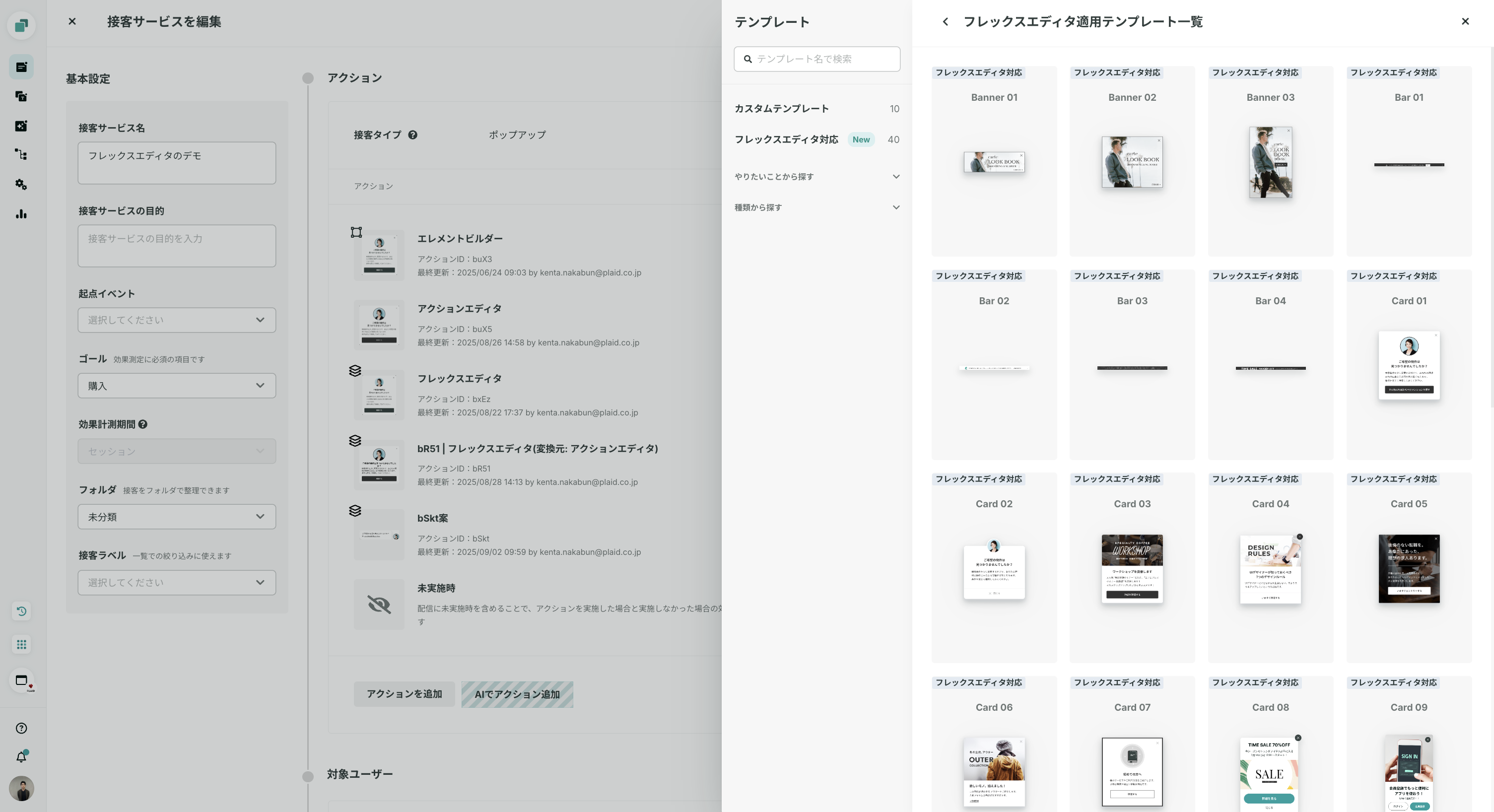1494x812 pixels.
Task: Go back with the left chevron arrow
Action: [x=946, y=21]
